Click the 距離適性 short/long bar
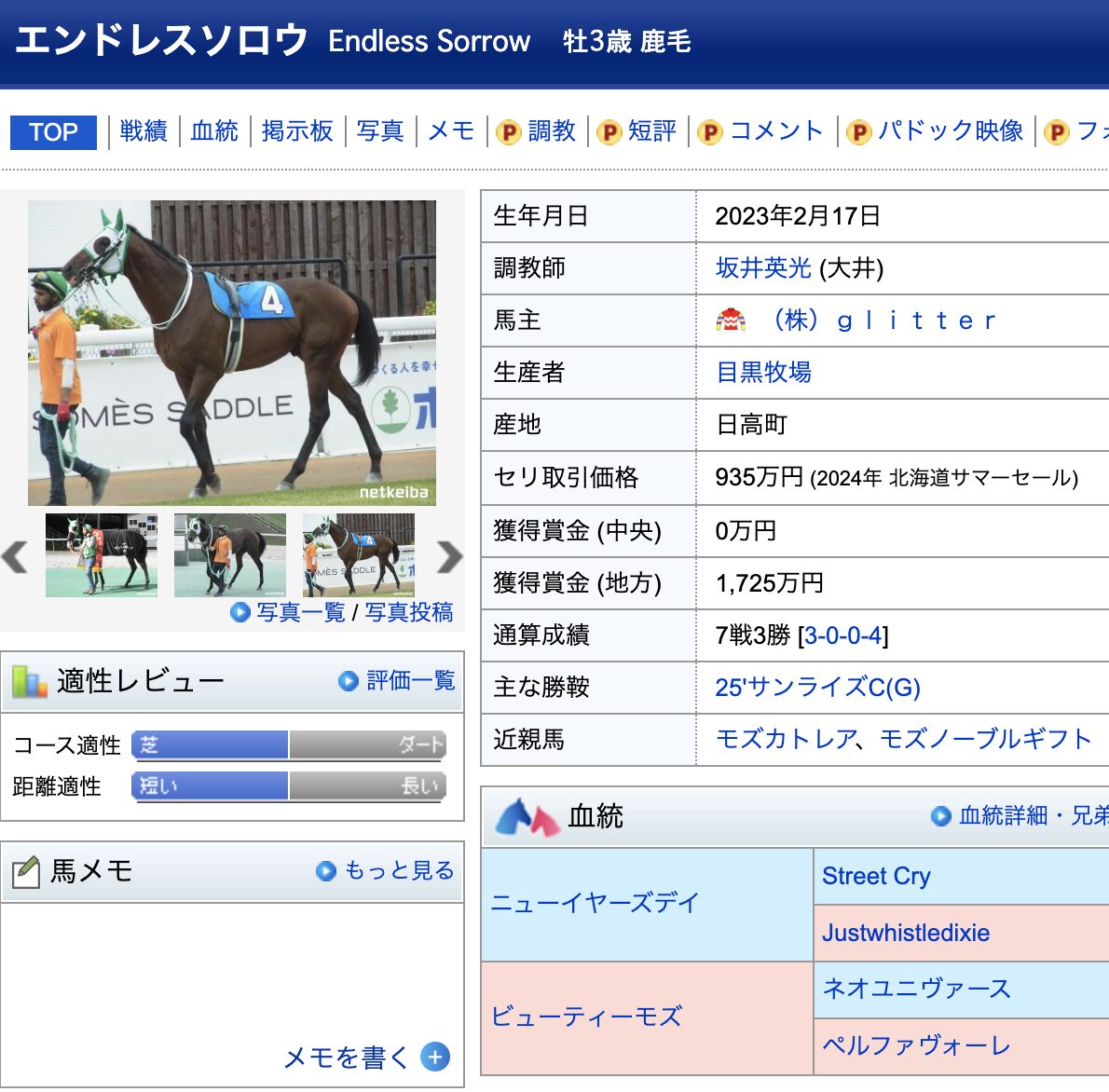Image resolution: width=1109 pixels, height=1092 pixels. click(x=289, y=786)
